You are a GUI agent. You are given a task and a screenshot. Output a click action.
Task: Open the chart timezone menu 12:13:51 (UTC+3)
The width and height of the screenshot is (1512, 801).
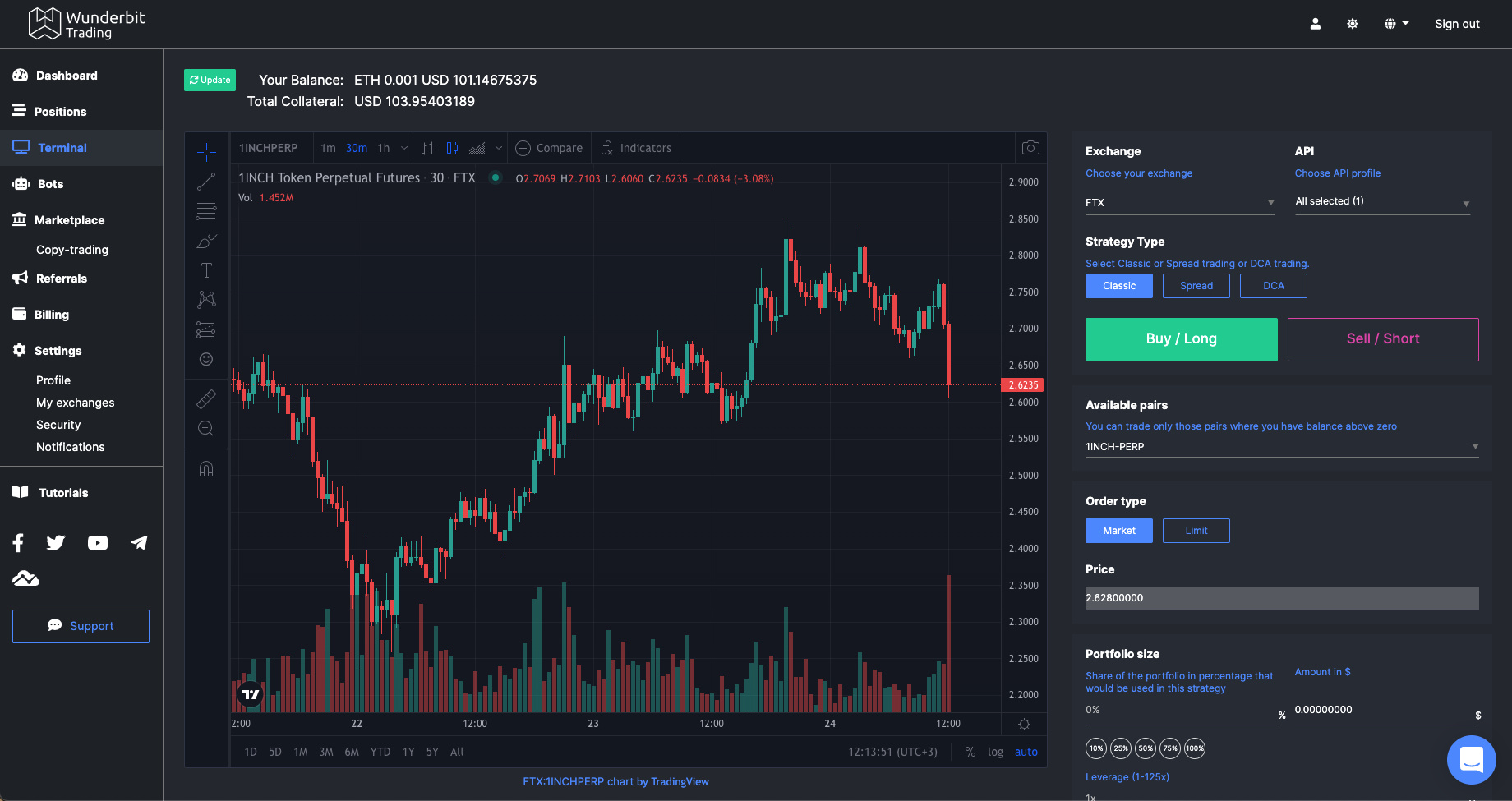tap(892, 752)
